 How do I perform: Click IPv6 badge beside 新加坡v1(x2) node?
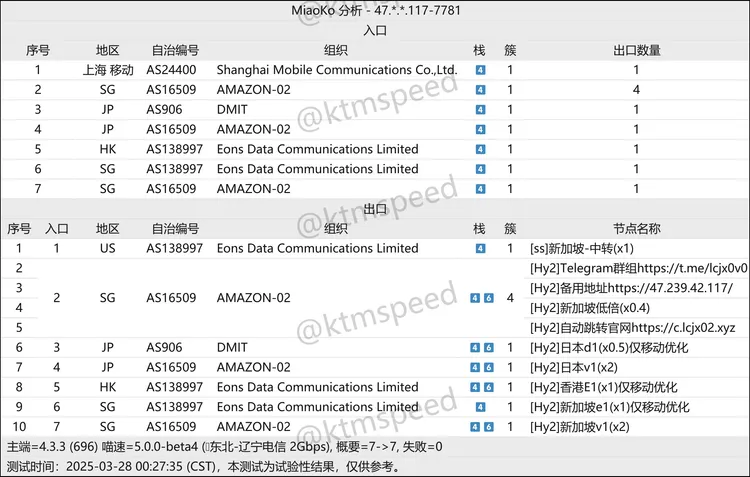(x=488, y=427)
